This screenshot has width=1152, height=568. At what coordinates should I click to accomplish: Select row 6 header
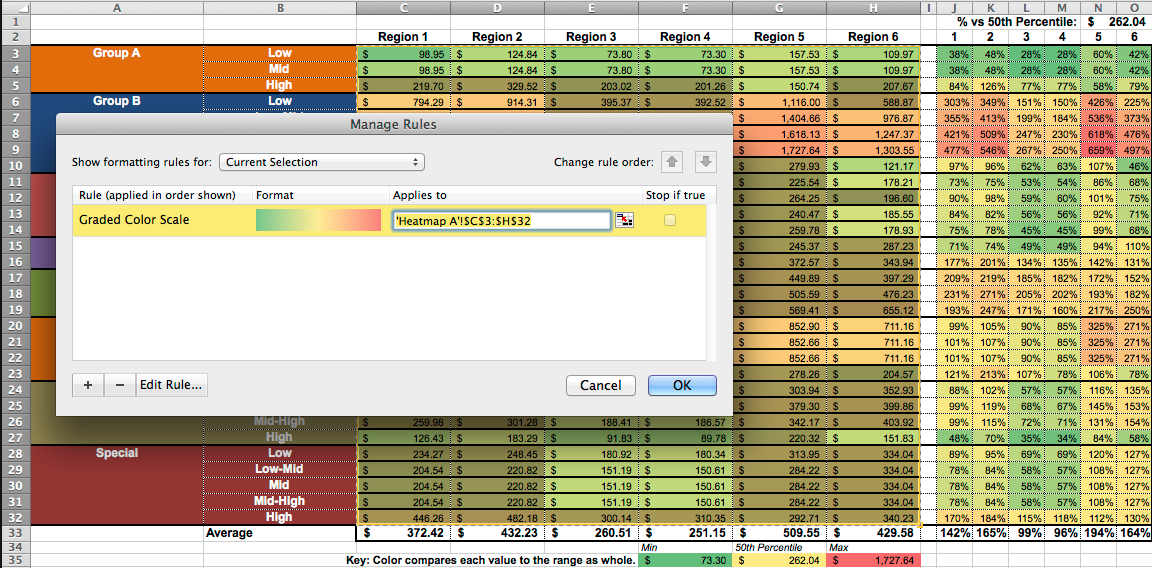point(15,101)
